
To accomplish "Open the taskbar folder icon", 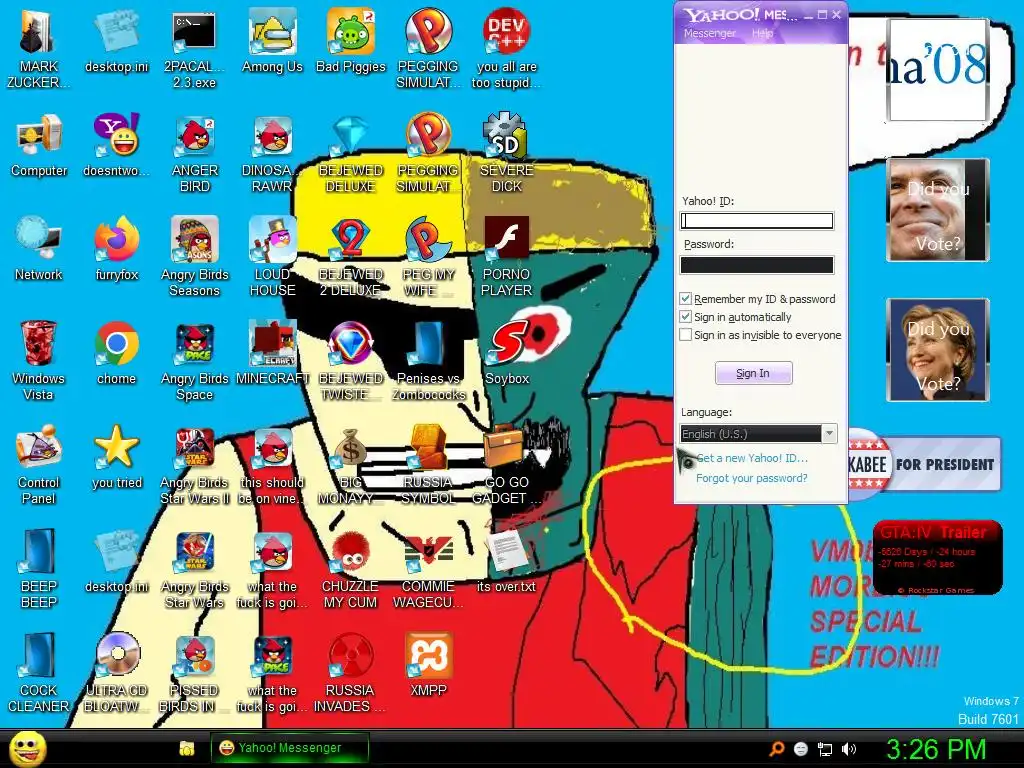I will (187, 748).
